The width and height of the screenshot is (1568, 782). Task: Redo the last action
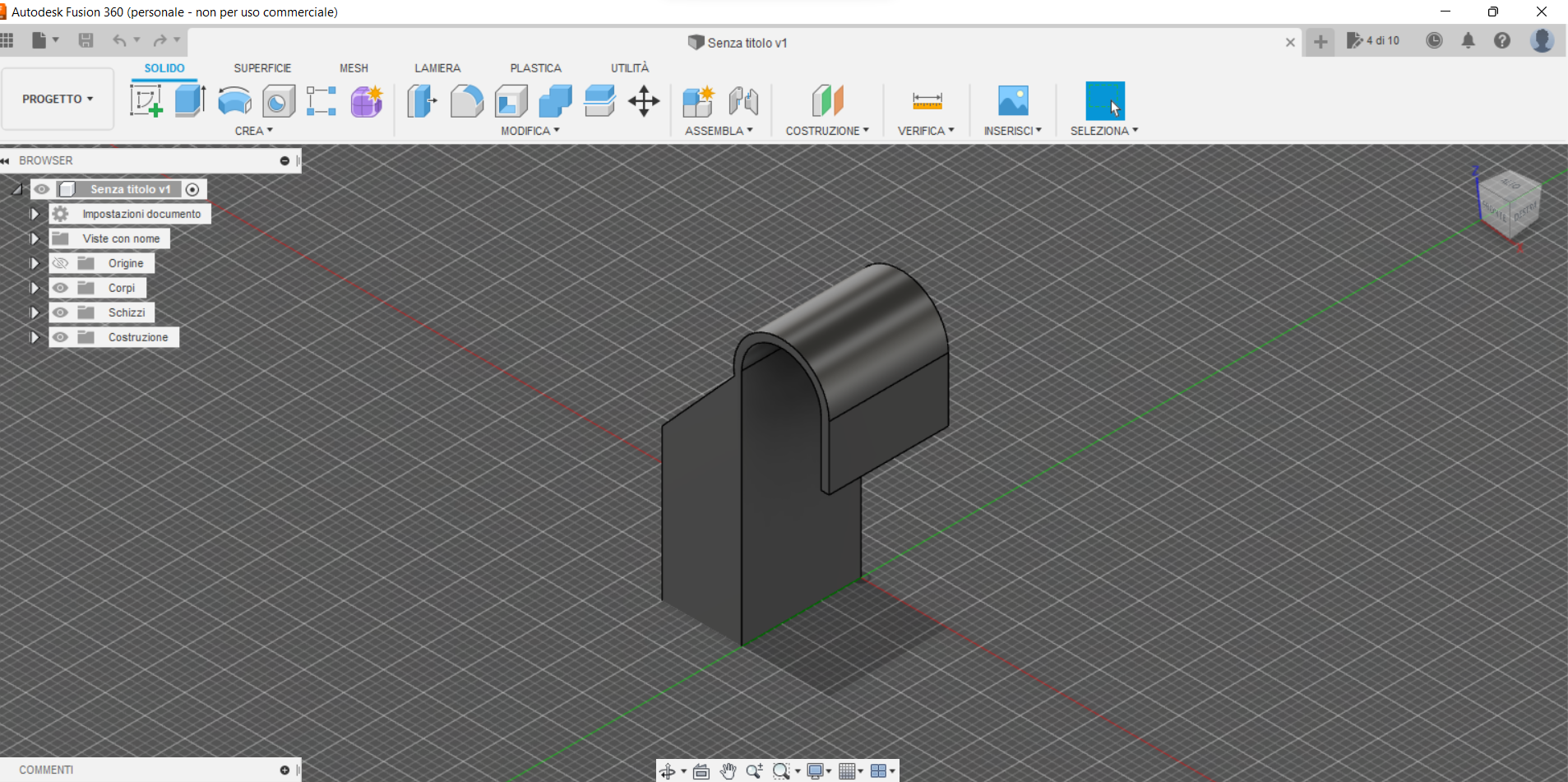(x=160, y=40)
